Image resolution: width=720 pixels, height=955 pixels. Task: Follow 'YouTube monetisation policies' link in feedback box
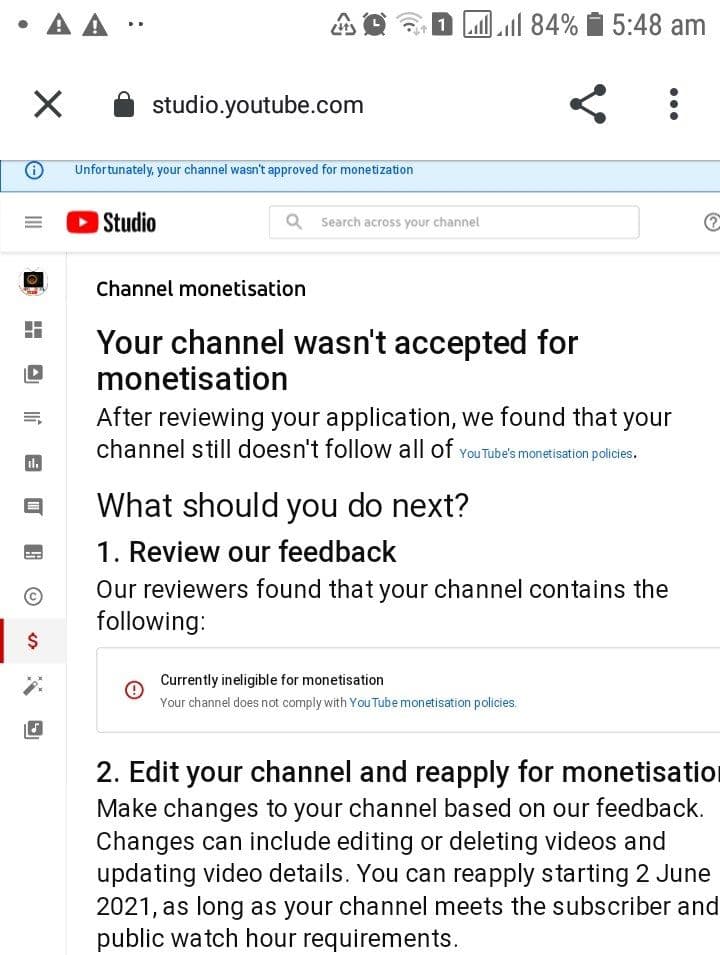point(432,703)
